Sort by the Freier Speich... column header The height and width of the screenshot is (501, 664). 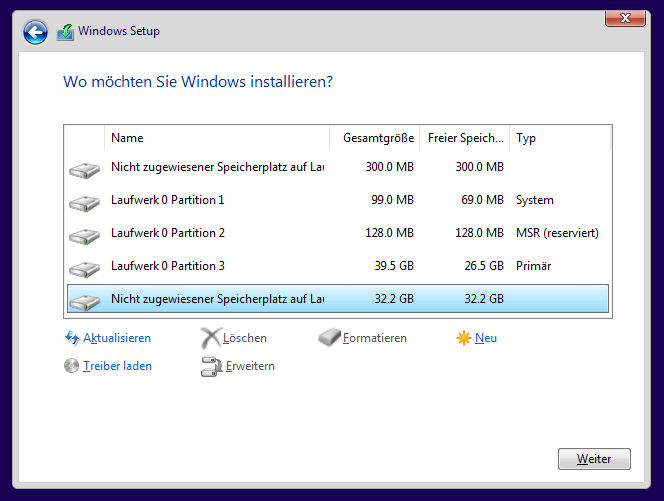click(x=465, y=138)
